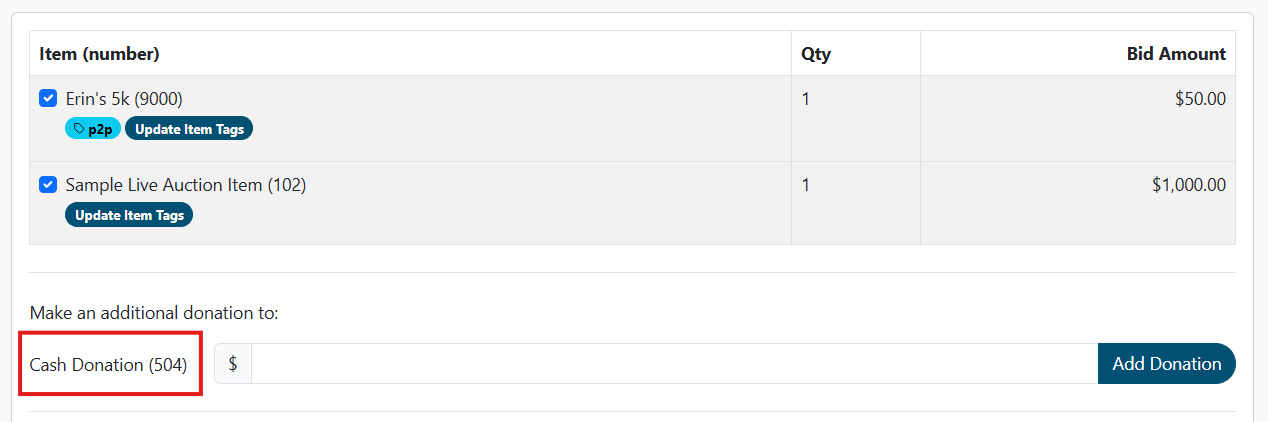
Task: Click the $1,000.00 bid amount
Action: [x=1189, y=185]
